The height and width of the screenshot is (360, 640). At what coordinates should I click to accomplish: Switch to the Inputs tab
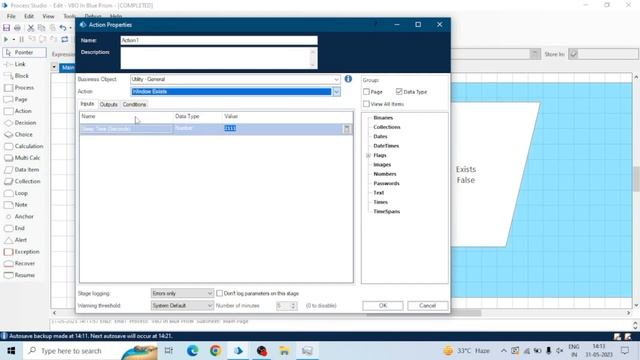coord(87,104)
